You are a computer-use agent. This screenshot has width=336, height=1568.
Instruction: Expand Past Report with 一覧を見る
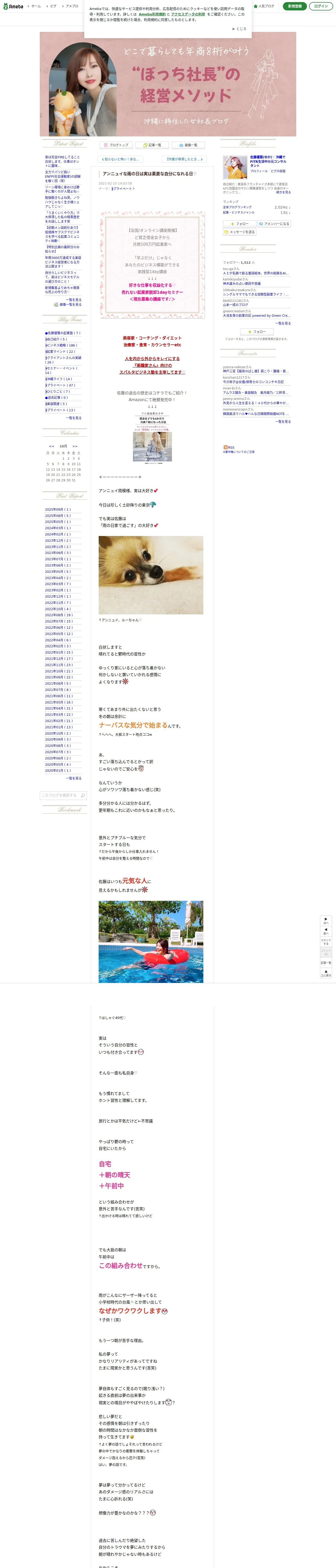pos(73,779)
